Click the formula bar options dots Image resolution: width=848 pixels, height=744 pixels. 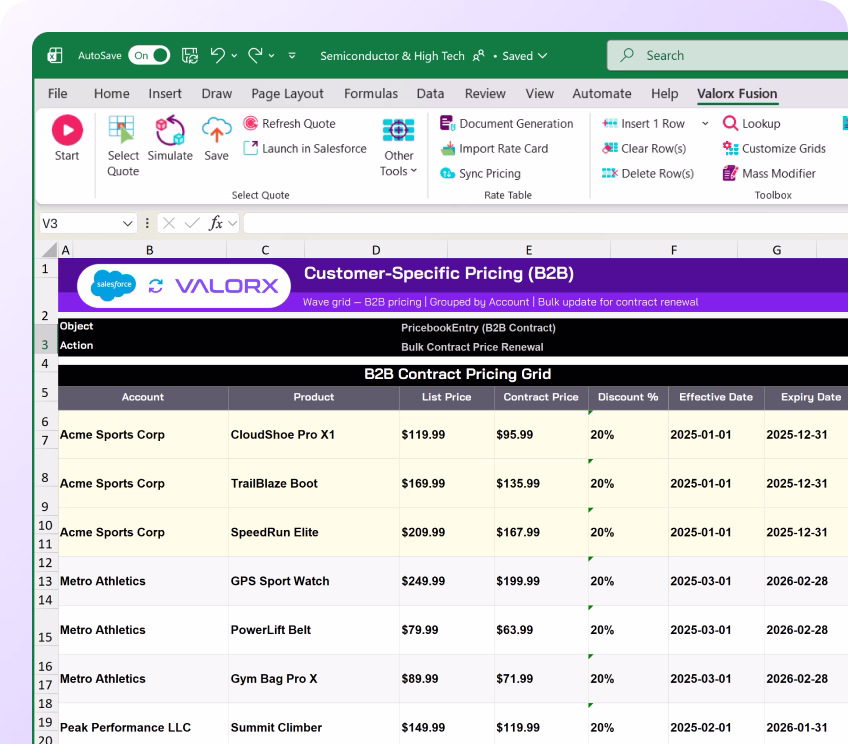[x=147, y=223]
